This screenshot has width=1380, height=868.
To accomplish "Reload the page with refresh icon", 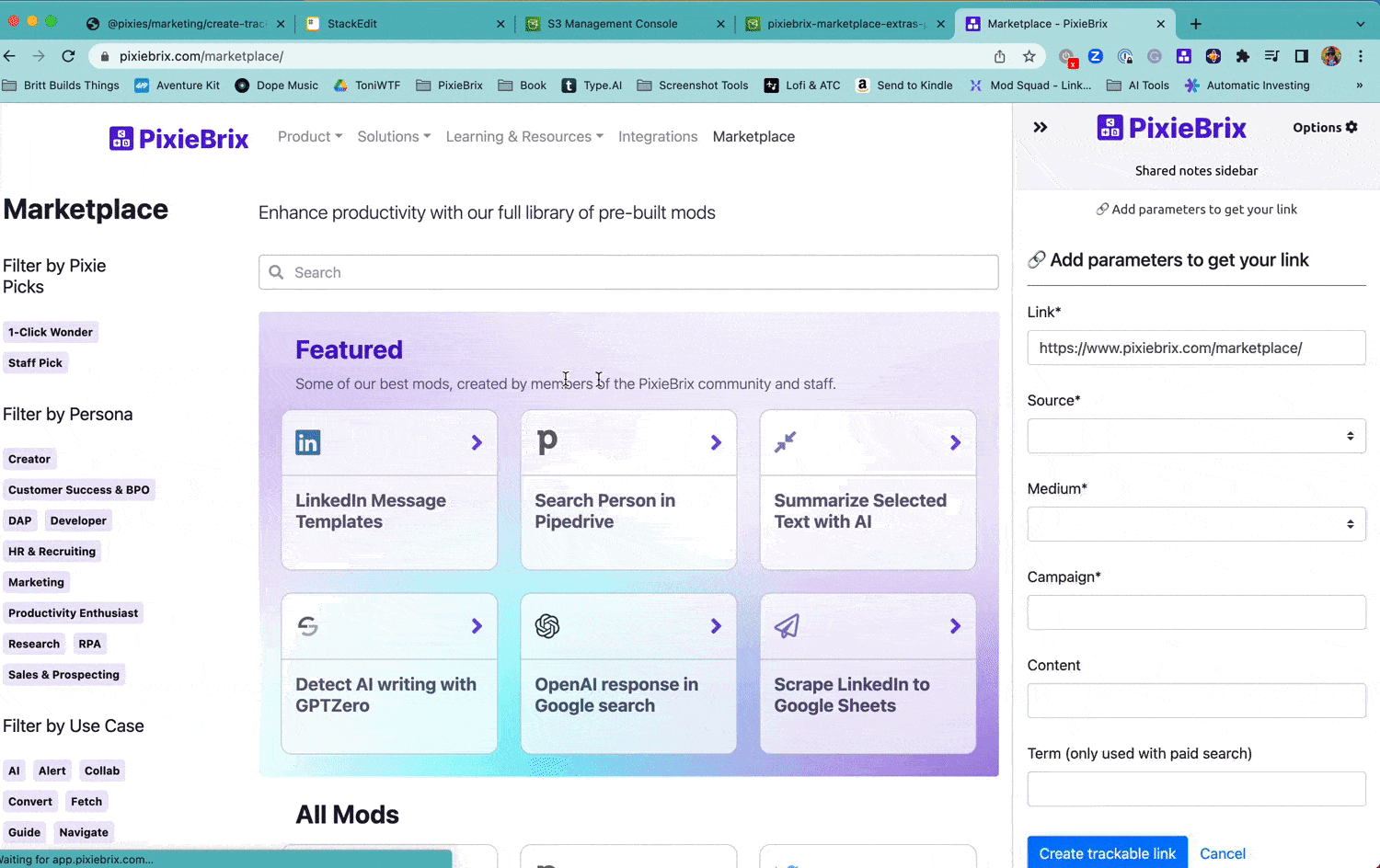I will pos(68,56).
